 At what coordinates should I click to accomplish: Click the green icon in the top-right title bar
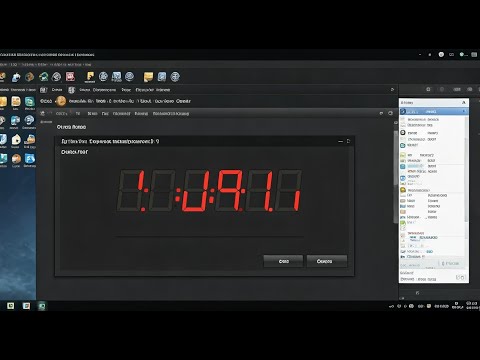(x=462, y=54)
